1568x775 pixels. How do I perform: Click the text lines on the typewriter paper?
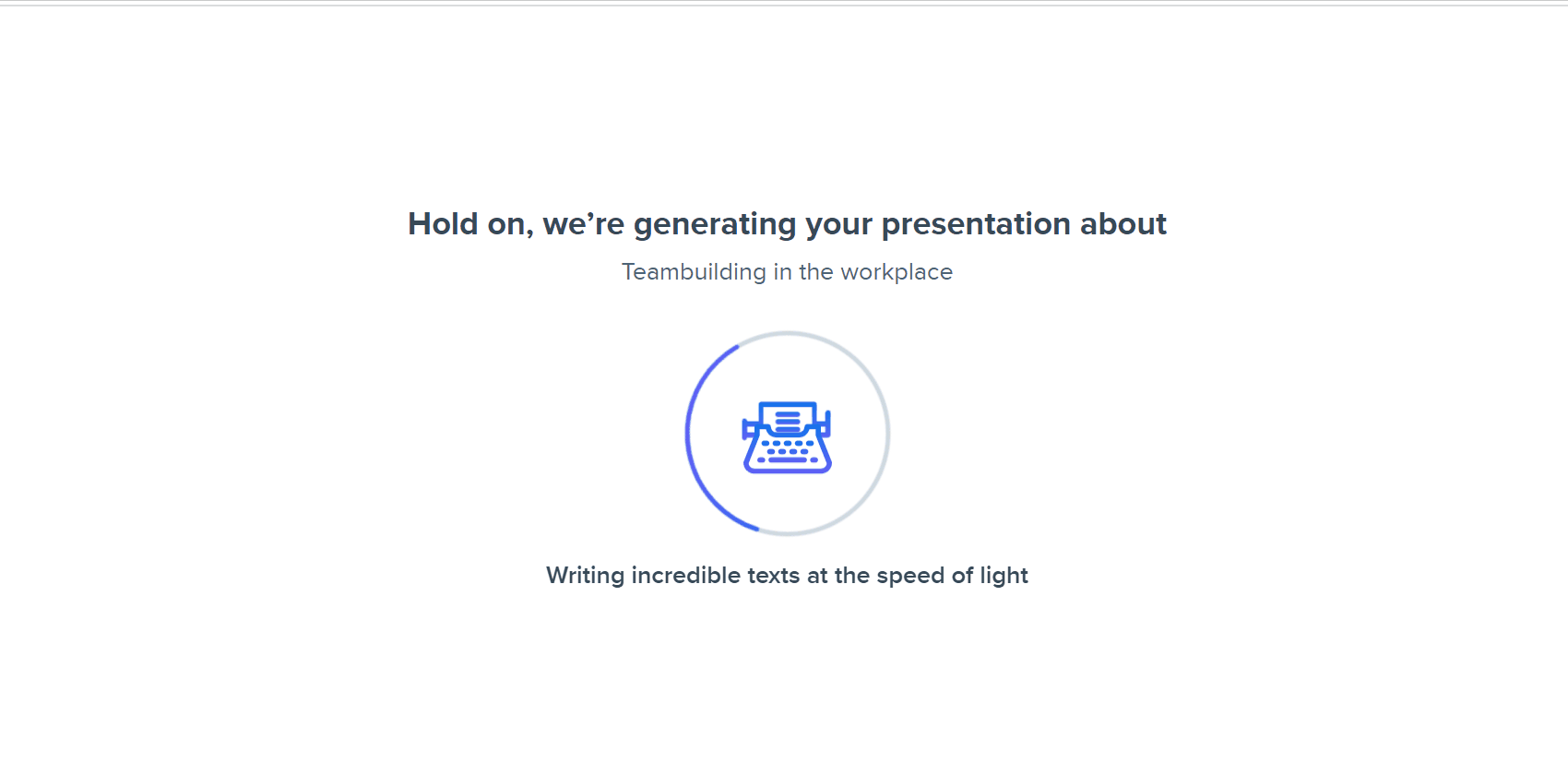(x=788, y=423)
